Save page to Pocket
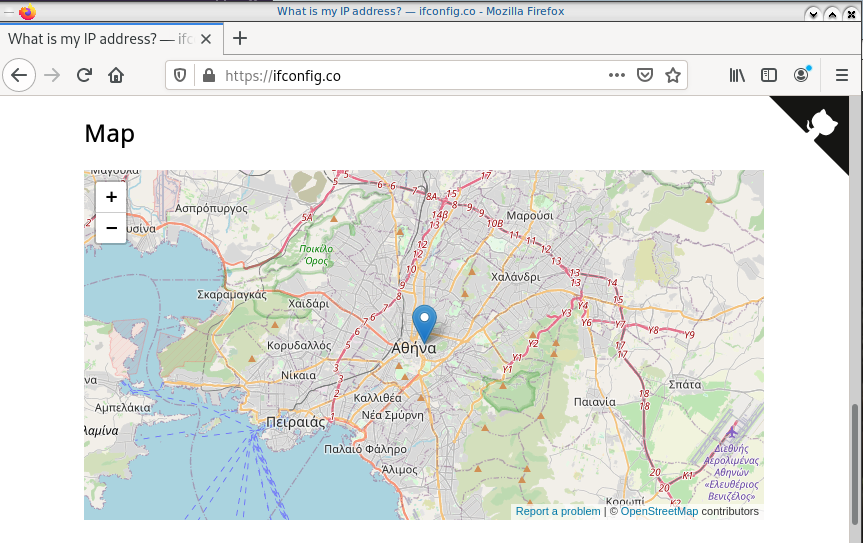The image size is (863, 543). tap(646, 75)
